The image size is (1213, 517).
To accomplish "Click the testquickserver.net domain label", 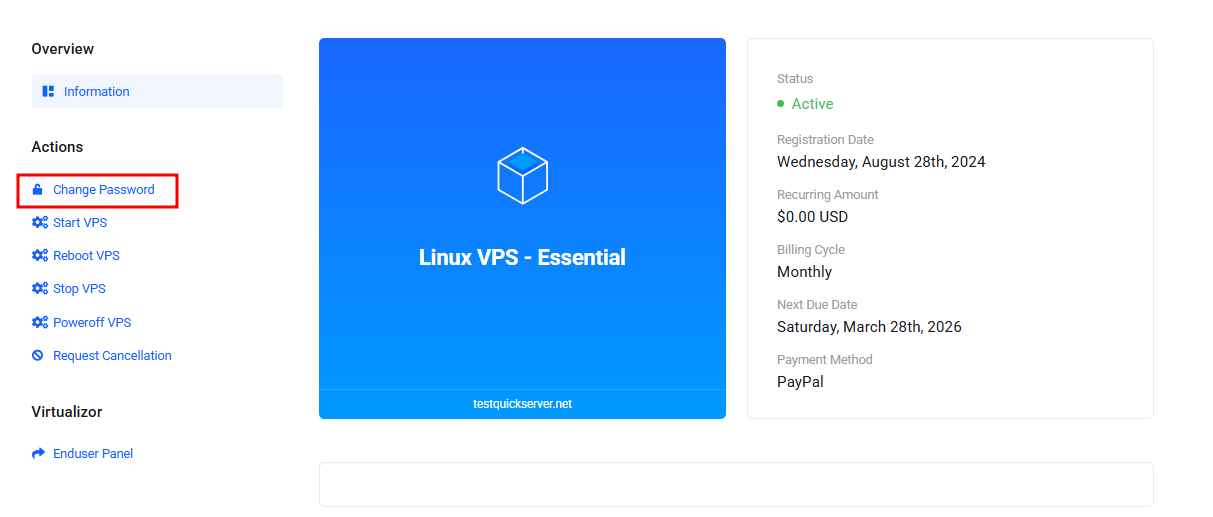I will [x=522, y=404].
